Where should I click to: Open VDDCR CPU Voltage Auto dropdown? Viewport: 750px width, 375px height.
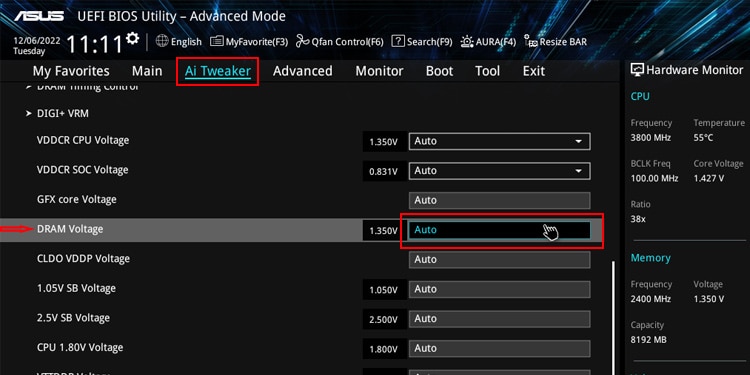[x=499, y=142]
